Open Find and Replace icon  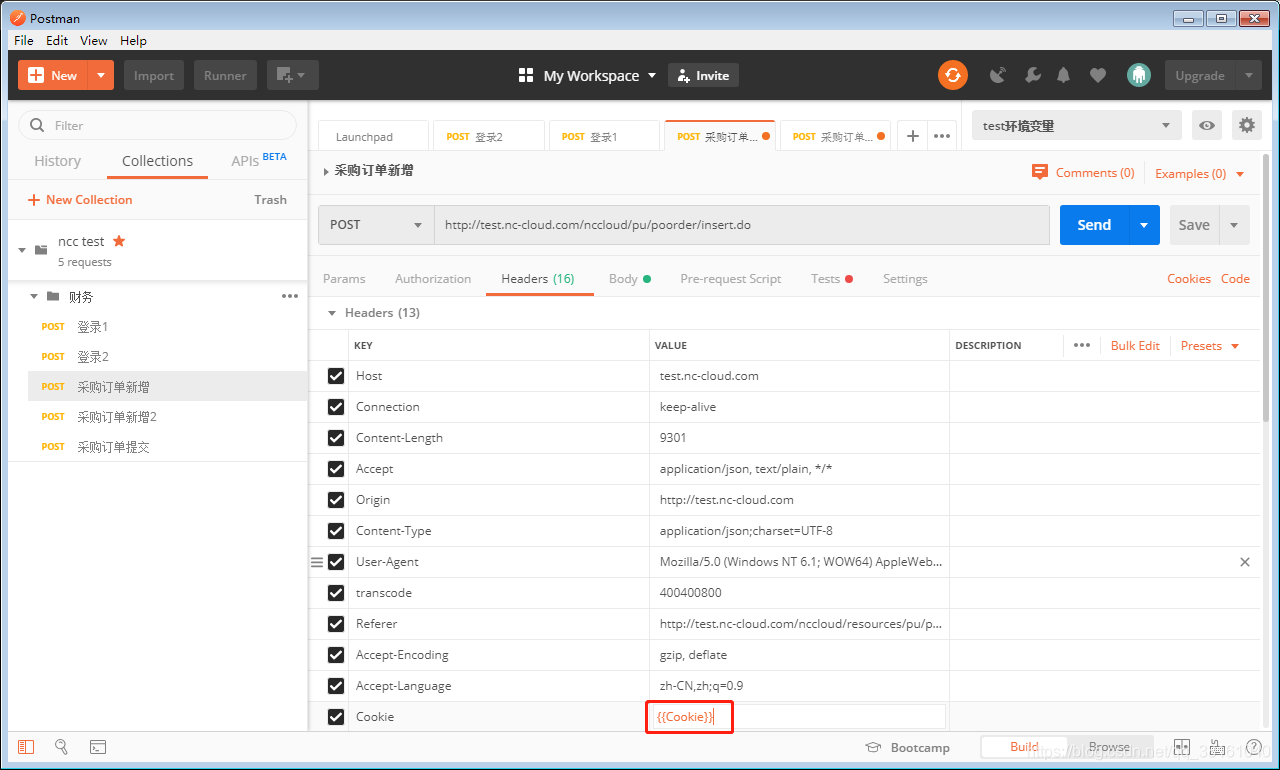click(x=61, y=747)
